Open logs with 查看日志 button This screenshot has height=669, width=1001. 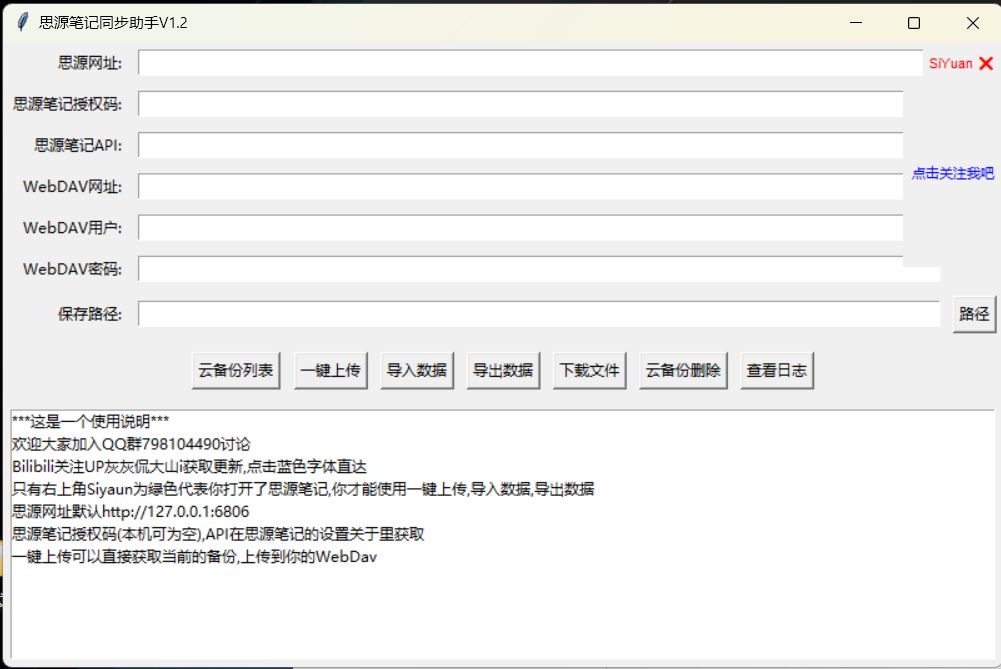coord(777,370)
